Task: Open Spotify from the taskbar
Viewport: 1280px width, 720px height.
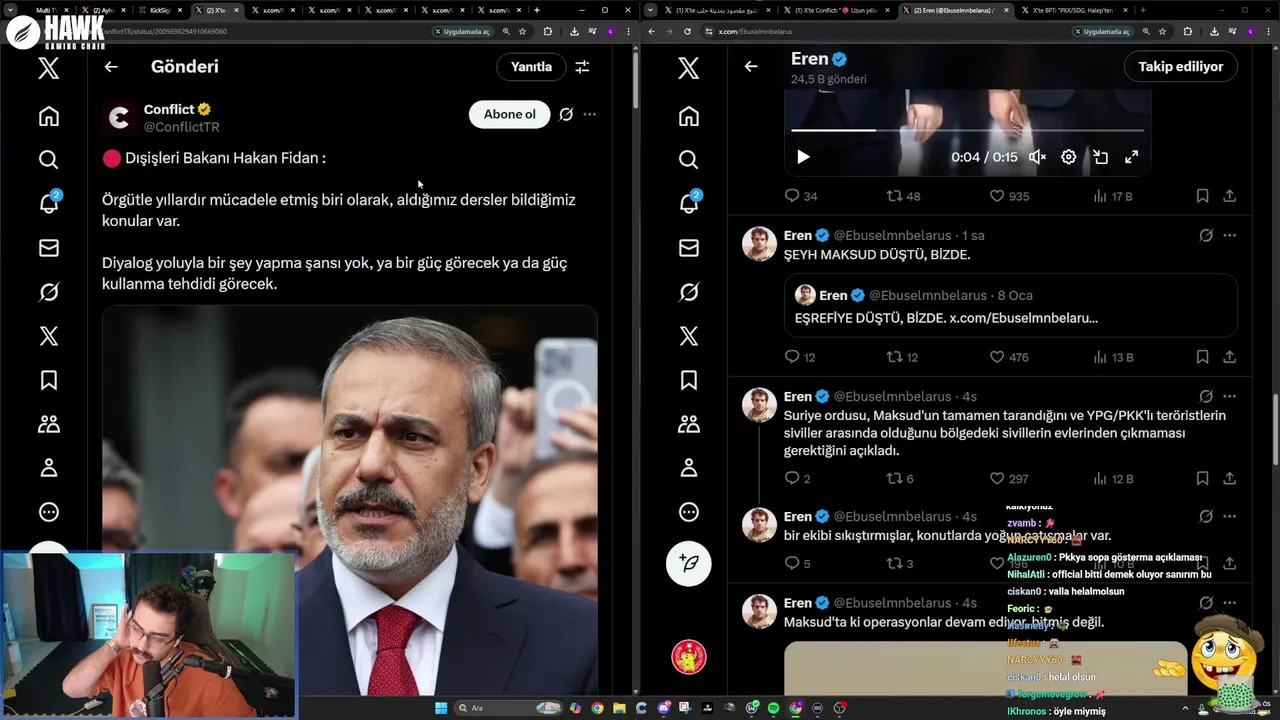Action: pos(773,708)
